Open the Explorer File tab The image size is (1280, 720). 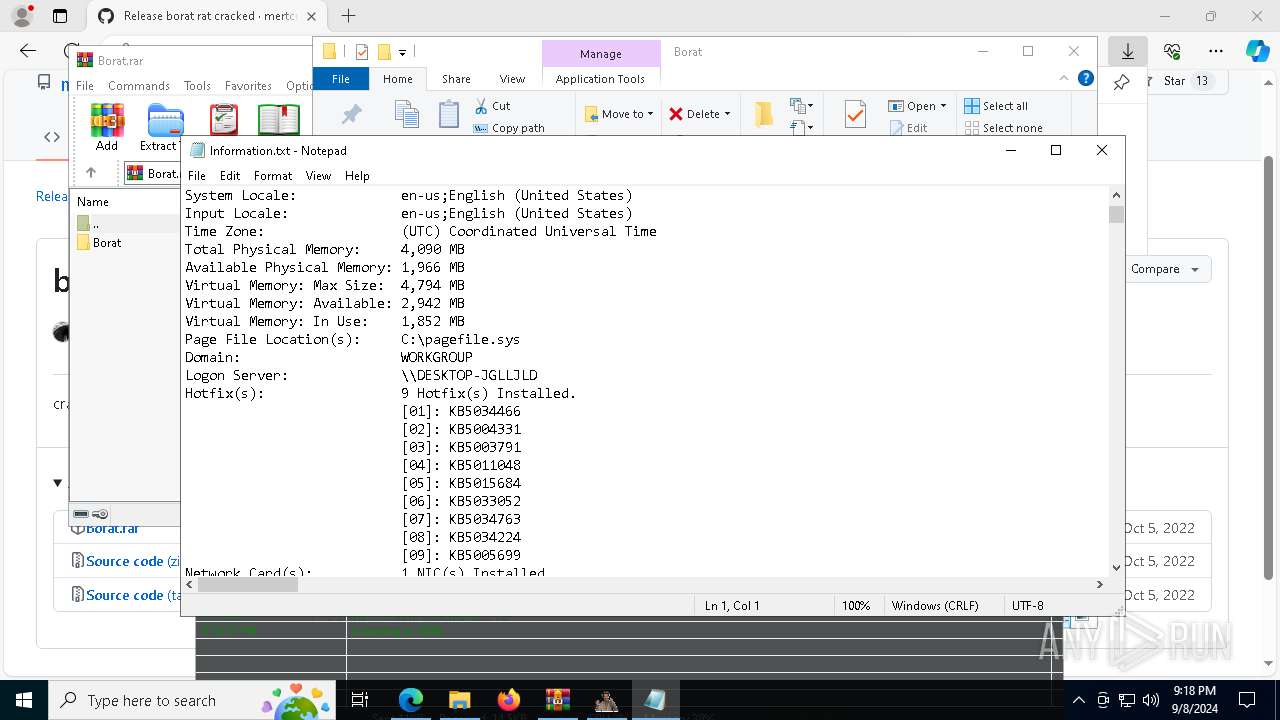click(x=341, y=79)
